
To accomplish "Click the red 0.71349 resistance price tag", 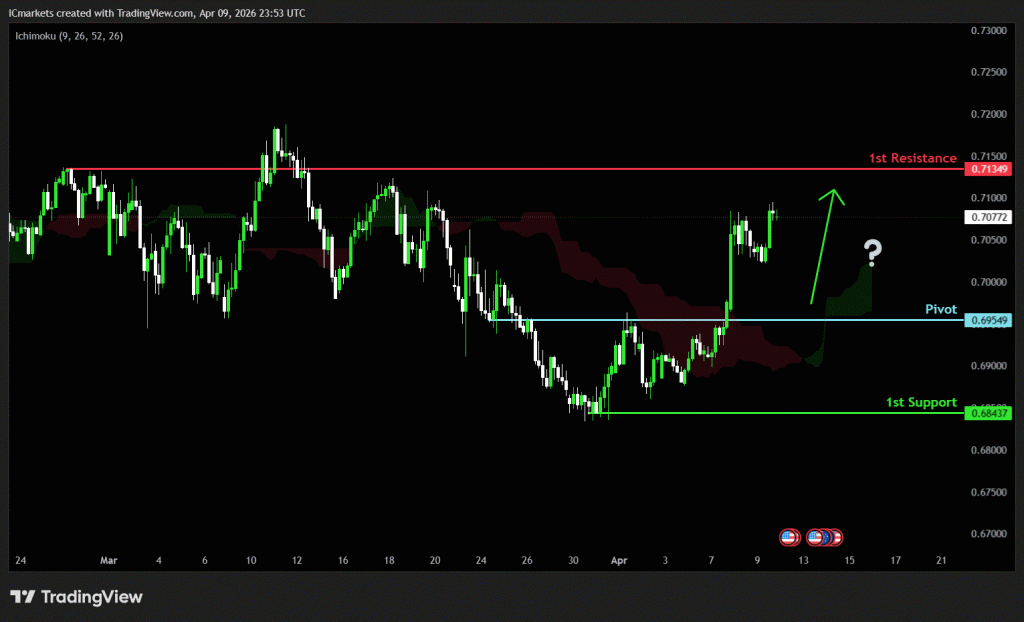I will click(989, 169).
